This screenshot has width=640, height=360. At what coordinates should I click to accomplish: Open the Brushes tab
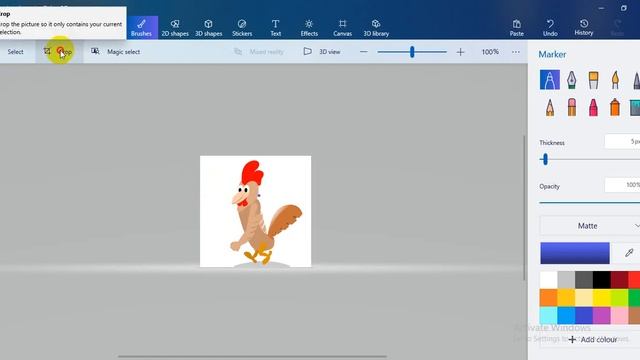click(x=141, y=28)
